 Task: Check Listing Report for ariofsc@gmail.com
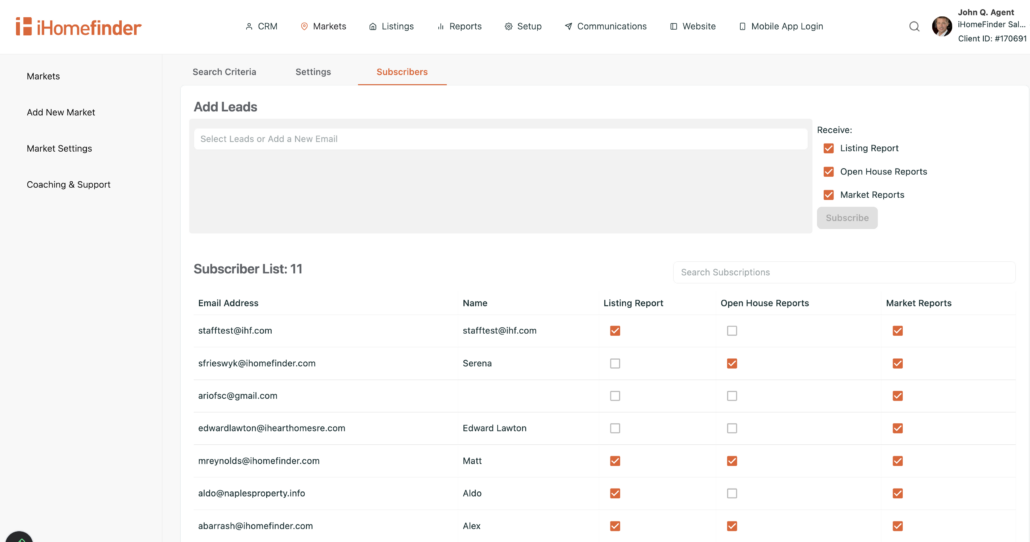click(x=615, y=395)
